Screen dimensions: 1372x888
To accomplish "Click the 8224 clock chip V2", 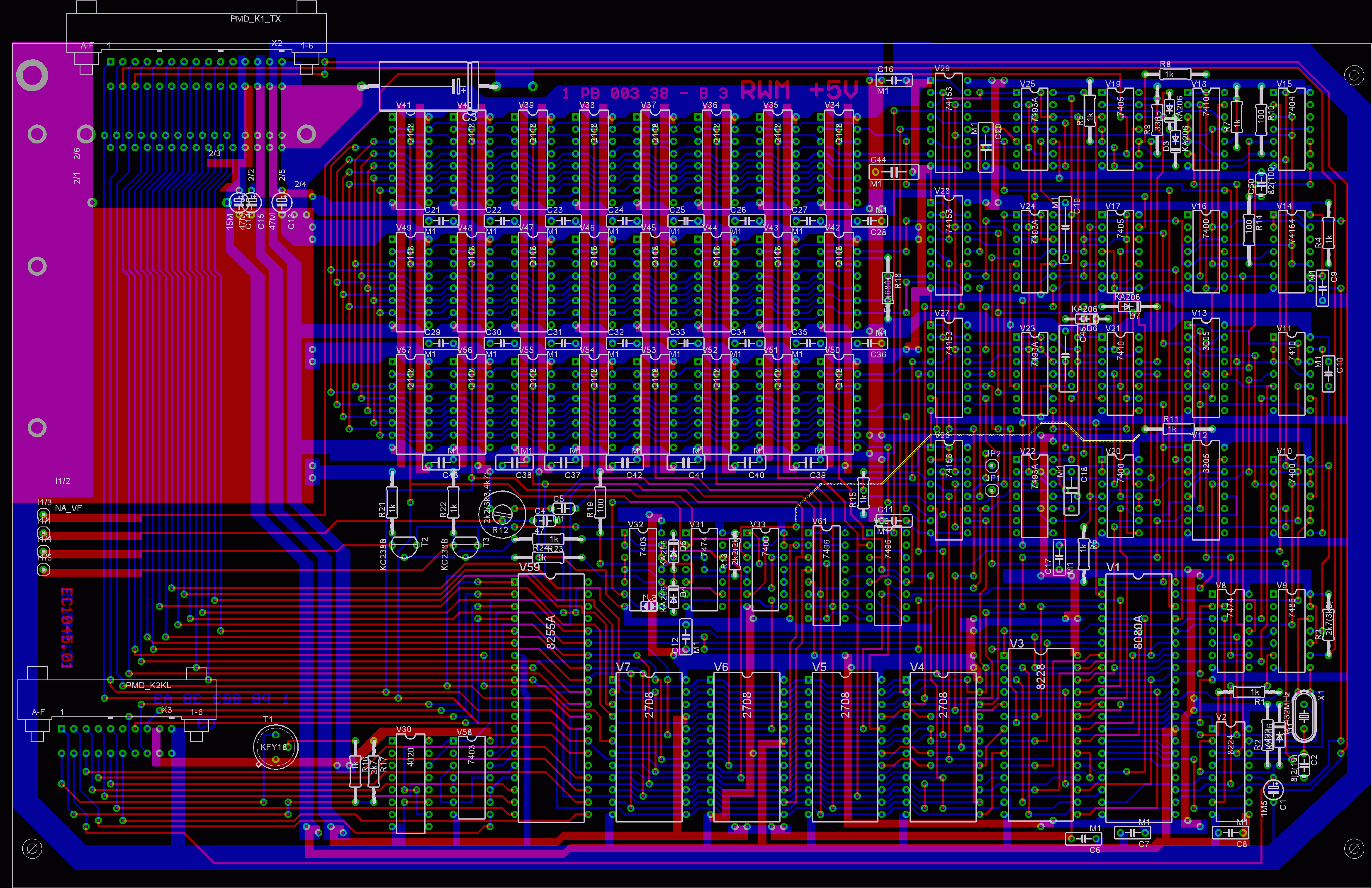I will click(1230, 772).
